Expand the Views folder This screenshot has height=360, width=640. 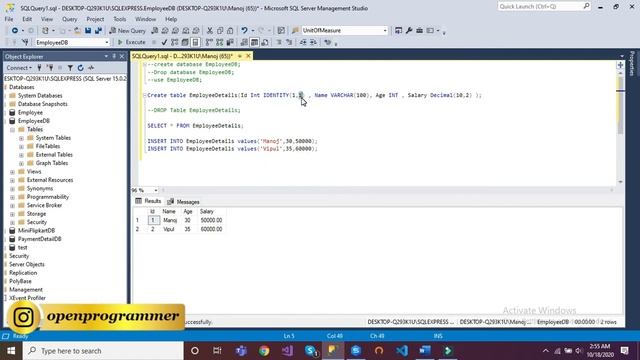(12, 172)
